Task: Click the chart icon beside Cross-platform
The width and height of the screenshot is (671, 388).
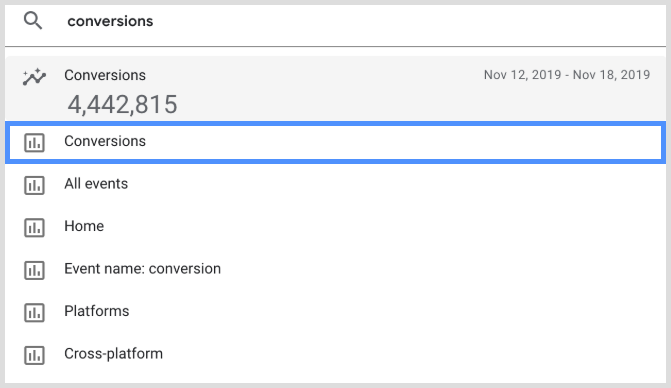Action: pos(34,355)
